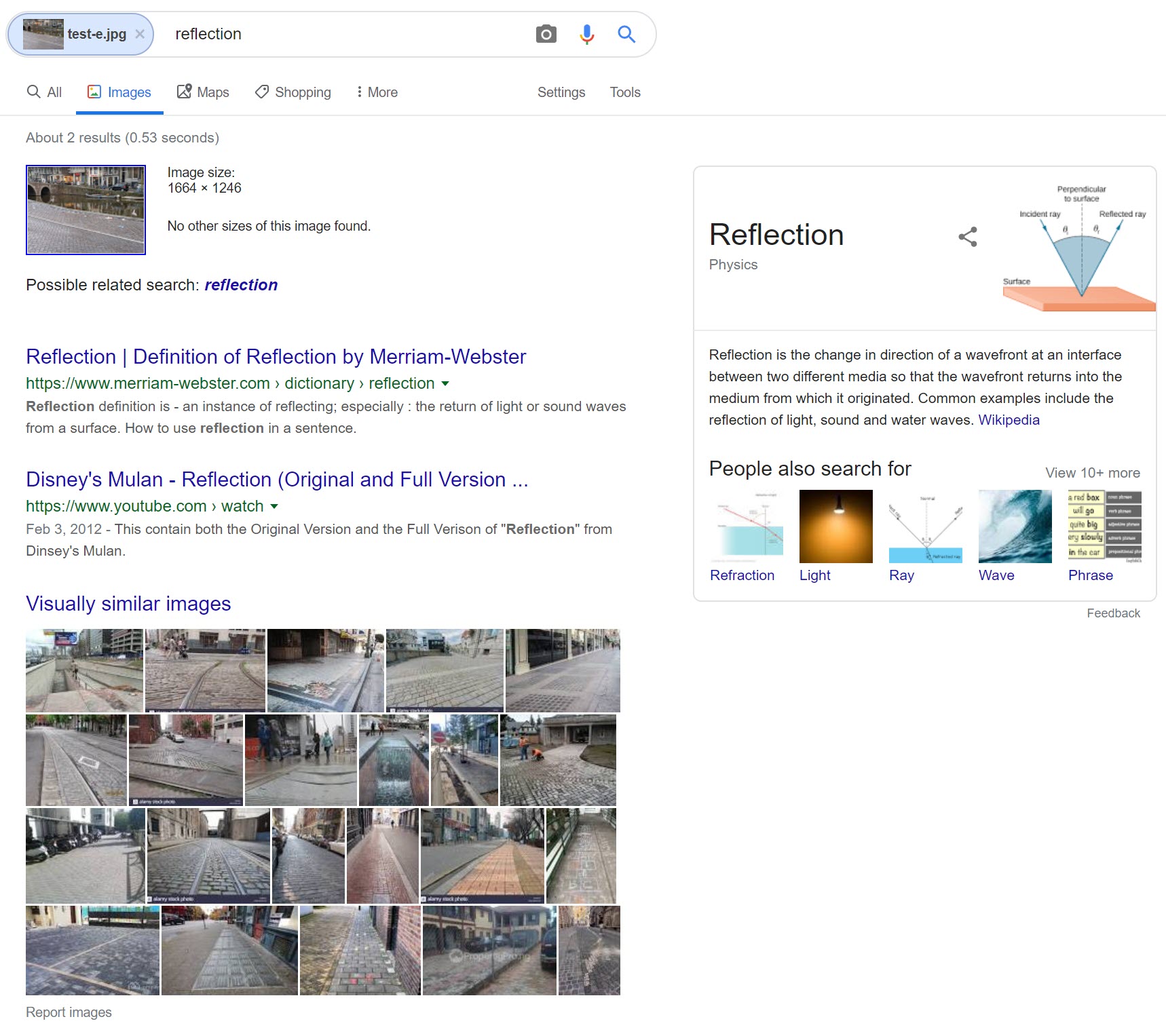Click Report images link
The height and width of the screenshot is (1036, 1166).
pos(69,1012)
